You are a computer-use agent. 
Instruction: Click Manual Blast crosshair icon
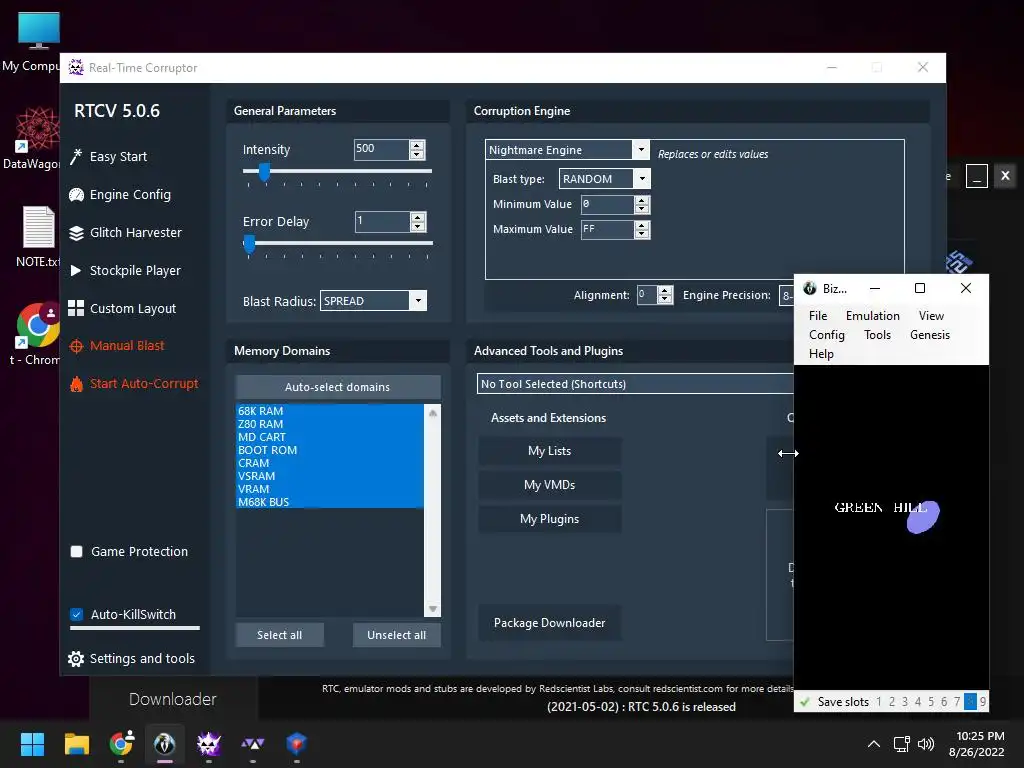tap(76, 346)
